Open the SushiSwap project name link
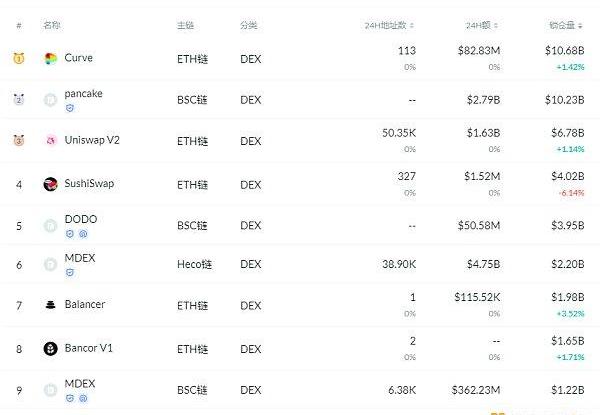Viewport: 600px width, 415px height. [x=91, y=184]
